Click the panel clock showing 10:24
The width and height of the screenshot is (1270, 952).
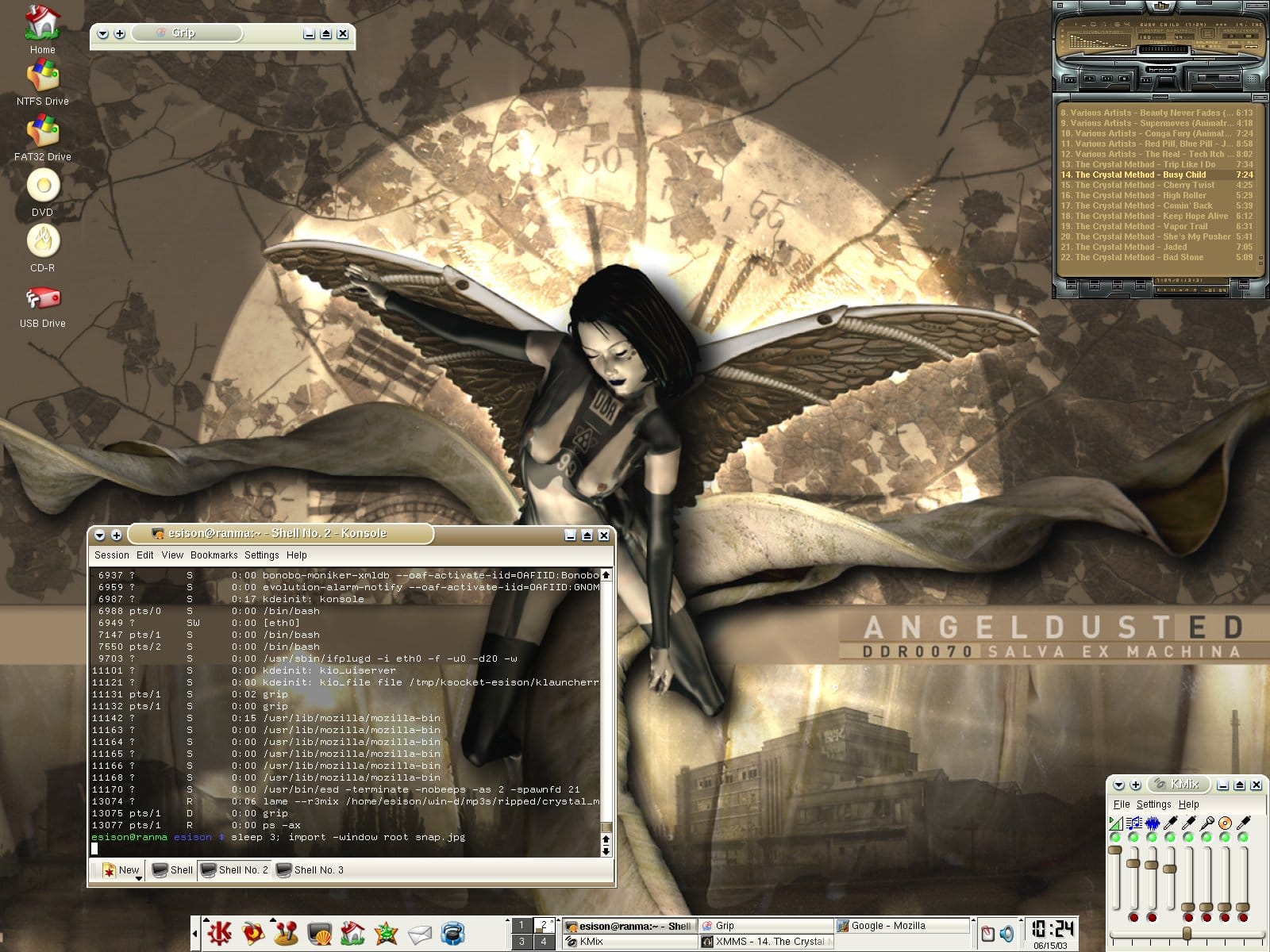[x=1053, y=928]
